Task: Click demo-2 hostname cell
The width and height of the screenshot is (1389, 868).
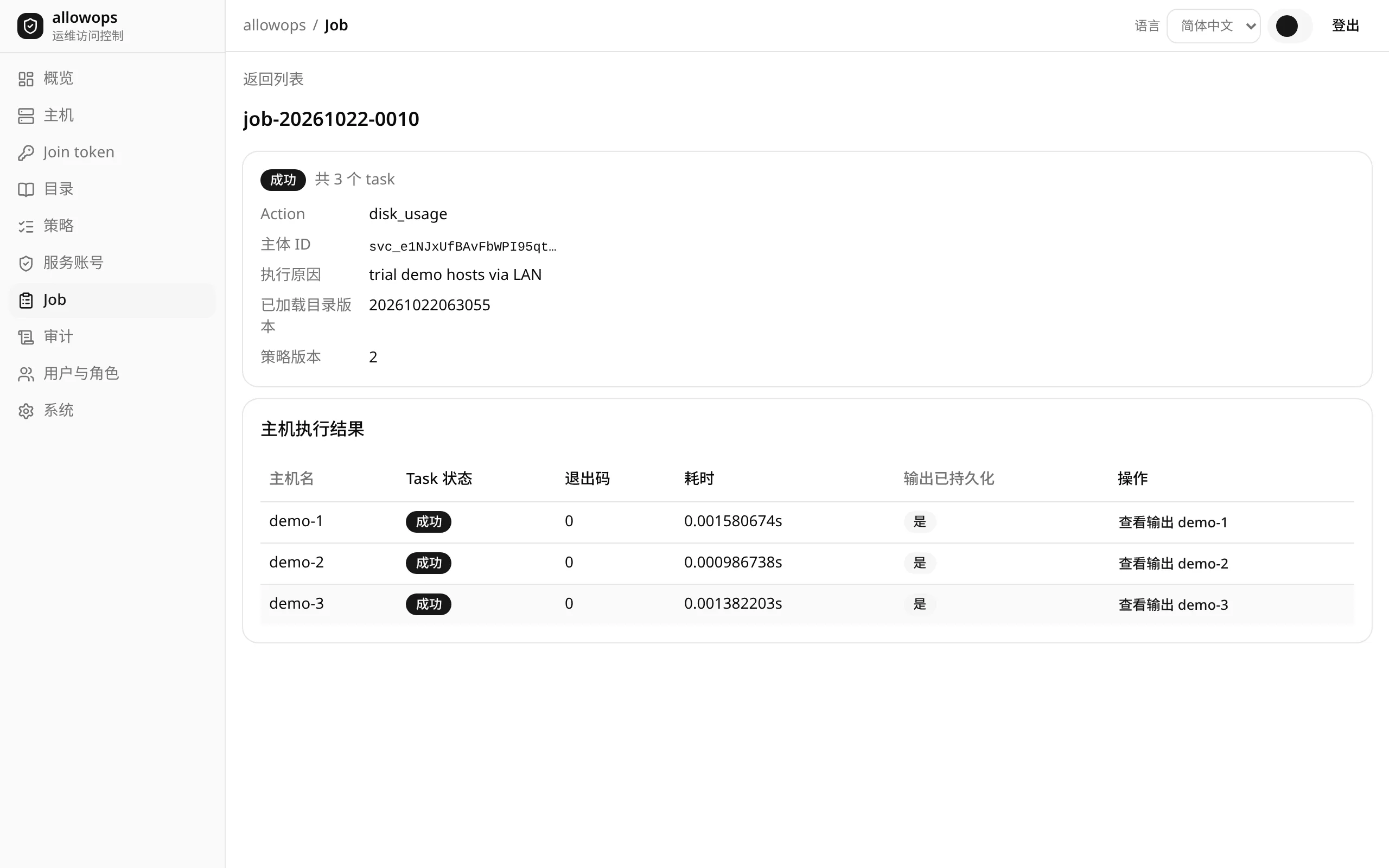Action: click(x=297, y=563)
